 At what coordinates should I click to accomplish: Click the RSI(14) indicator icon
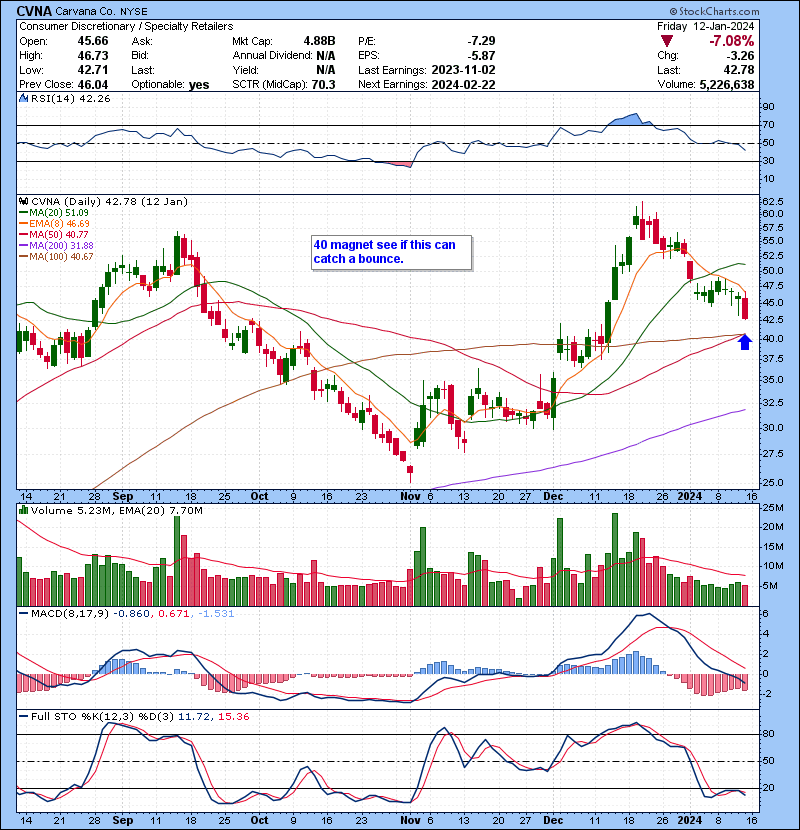click(x=23, y=98)
